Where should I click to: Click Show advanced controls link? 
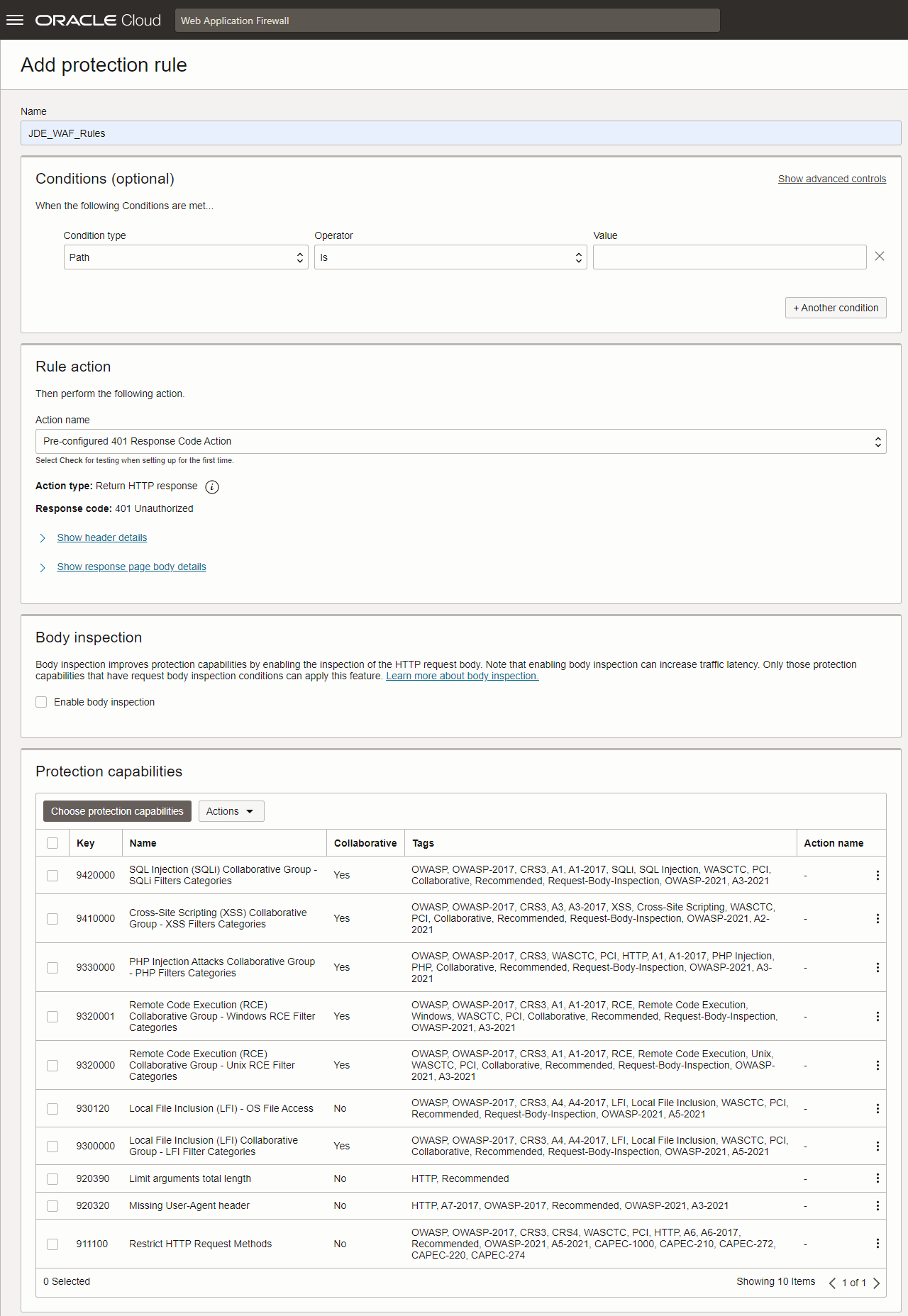click(832, 179)
